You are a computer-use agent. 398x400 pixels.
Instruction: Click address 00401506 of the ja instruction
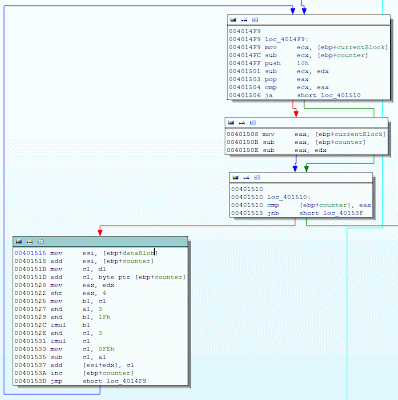pyautogui.click(x=245, y=95)
